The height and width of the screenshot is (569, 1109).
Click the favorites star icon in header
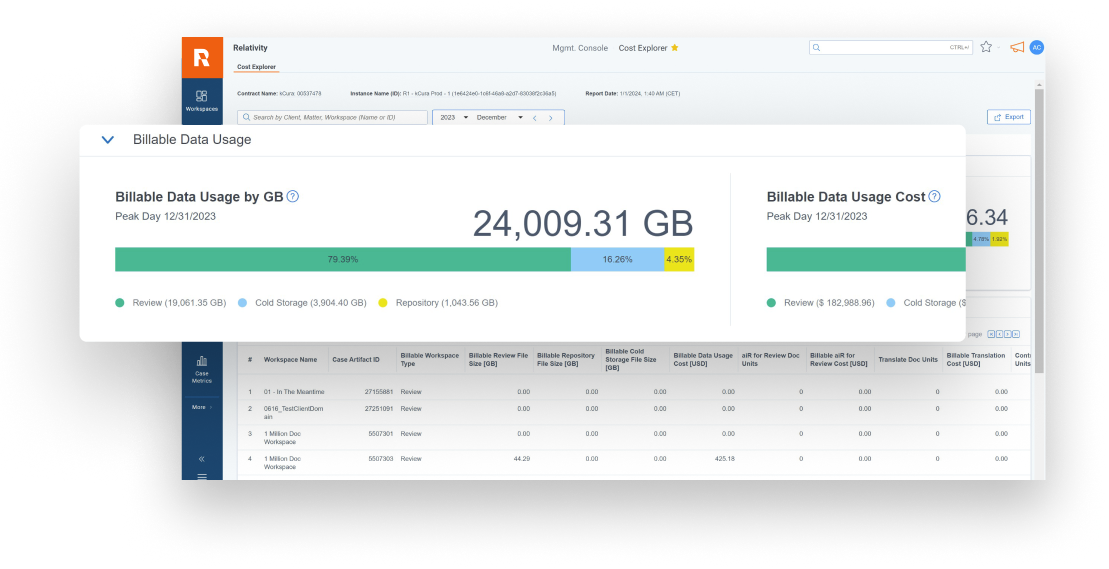(986, 47)
